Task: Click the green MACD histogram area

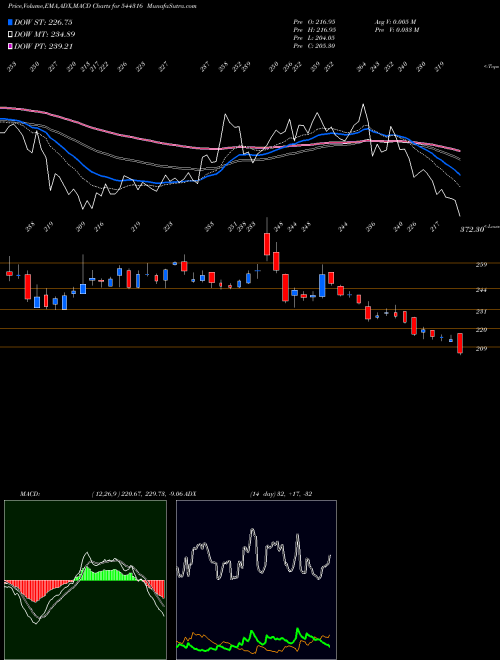Action: 105,575
